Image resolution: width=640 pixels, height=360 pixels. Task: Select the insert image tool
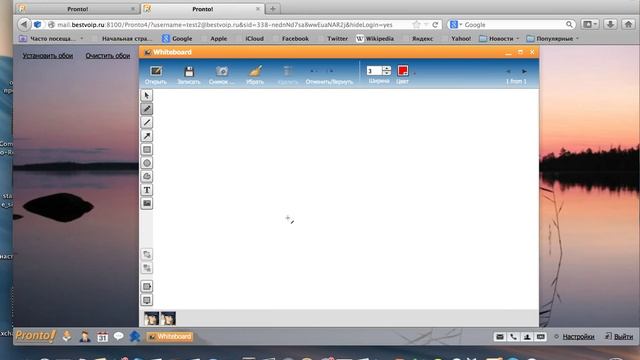(147, 203)
